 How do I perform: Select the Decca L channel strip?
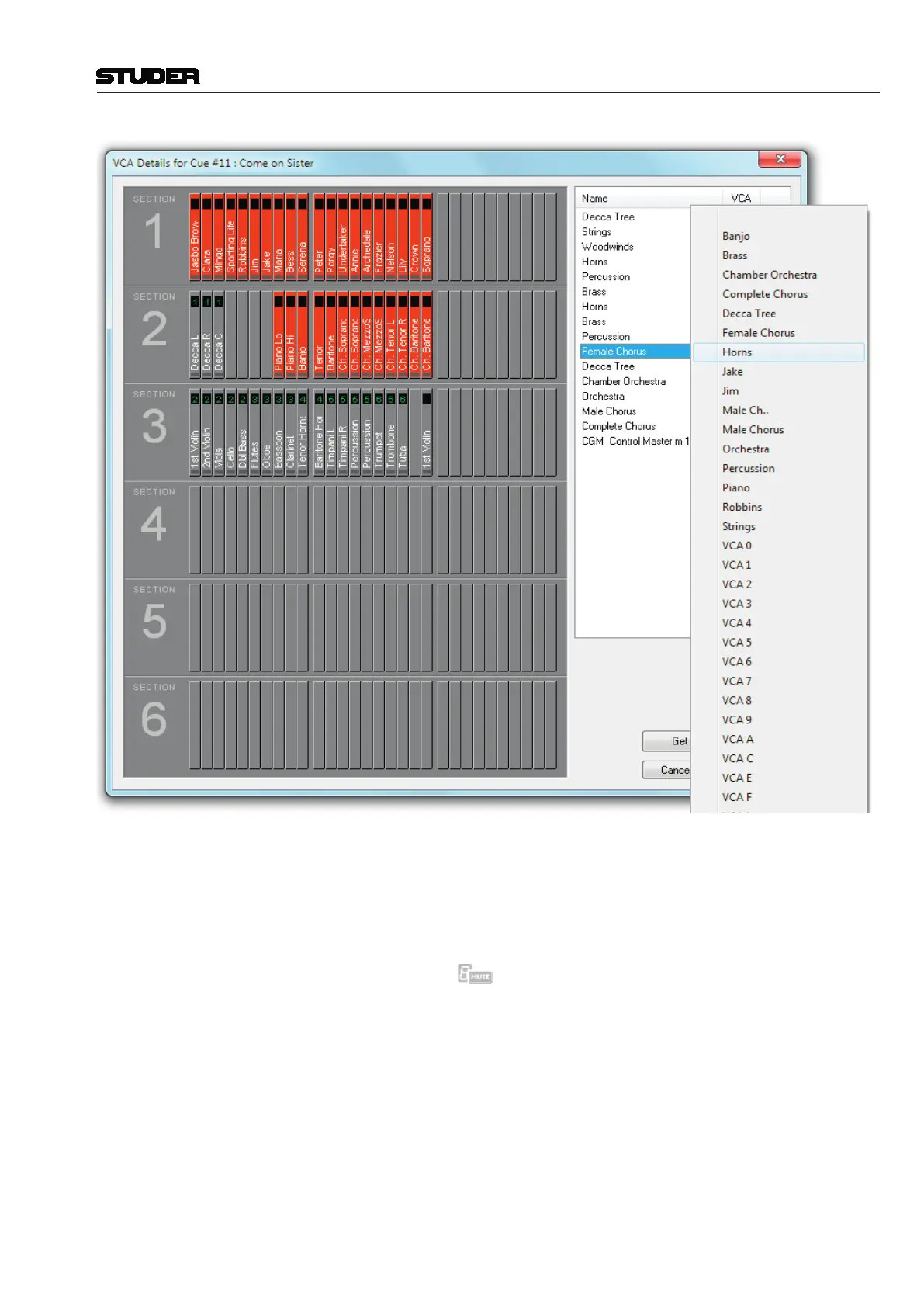pyautogui.click(x=195, y=335)
